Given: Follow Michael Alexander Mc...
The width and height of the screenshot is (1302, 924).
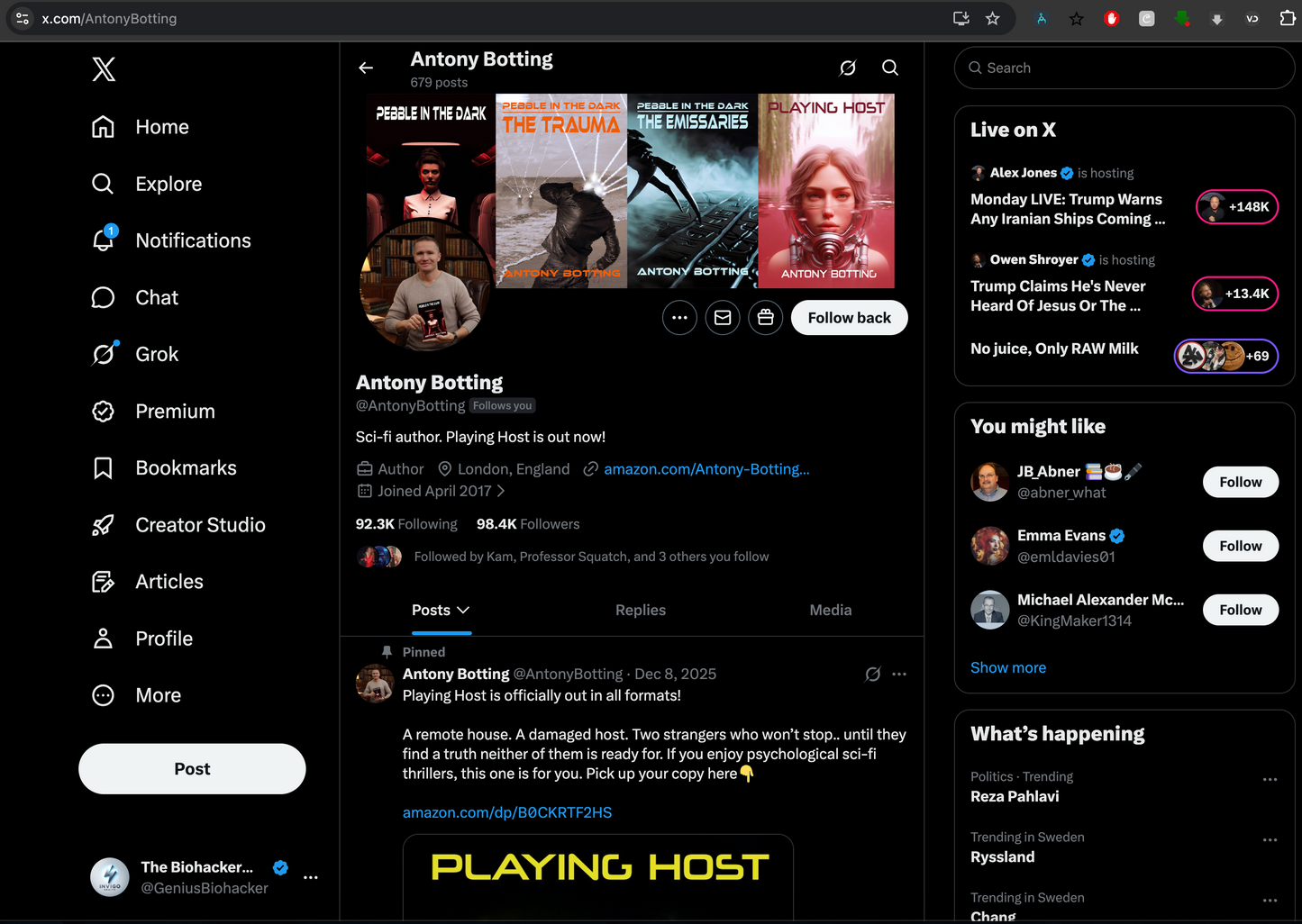Looking at the screenshot, I should pos(1241,610).
